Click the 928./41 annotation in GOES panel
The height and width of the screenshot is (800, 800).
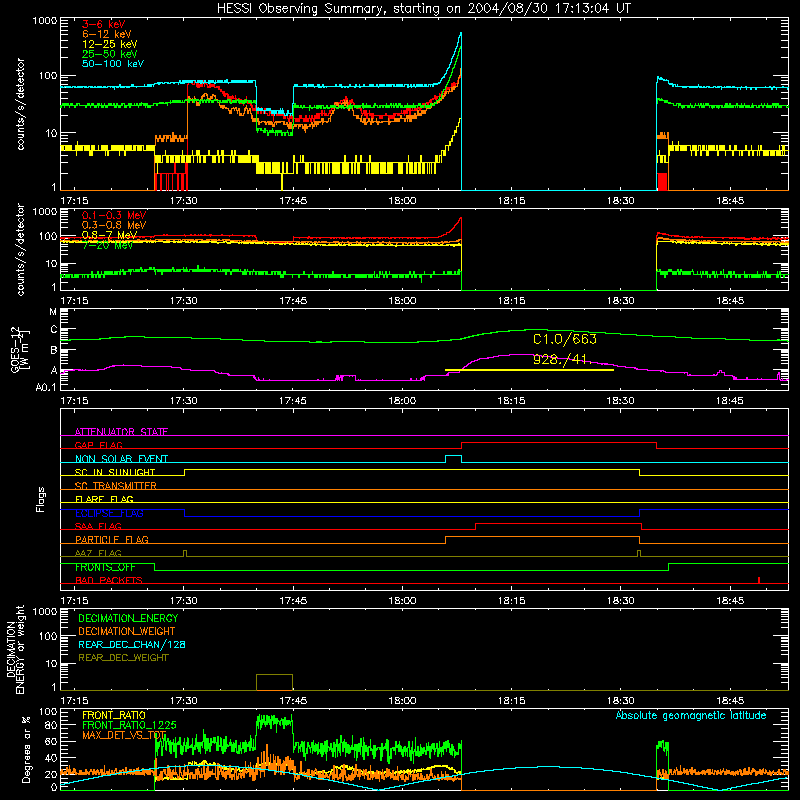tap(560, 359)
